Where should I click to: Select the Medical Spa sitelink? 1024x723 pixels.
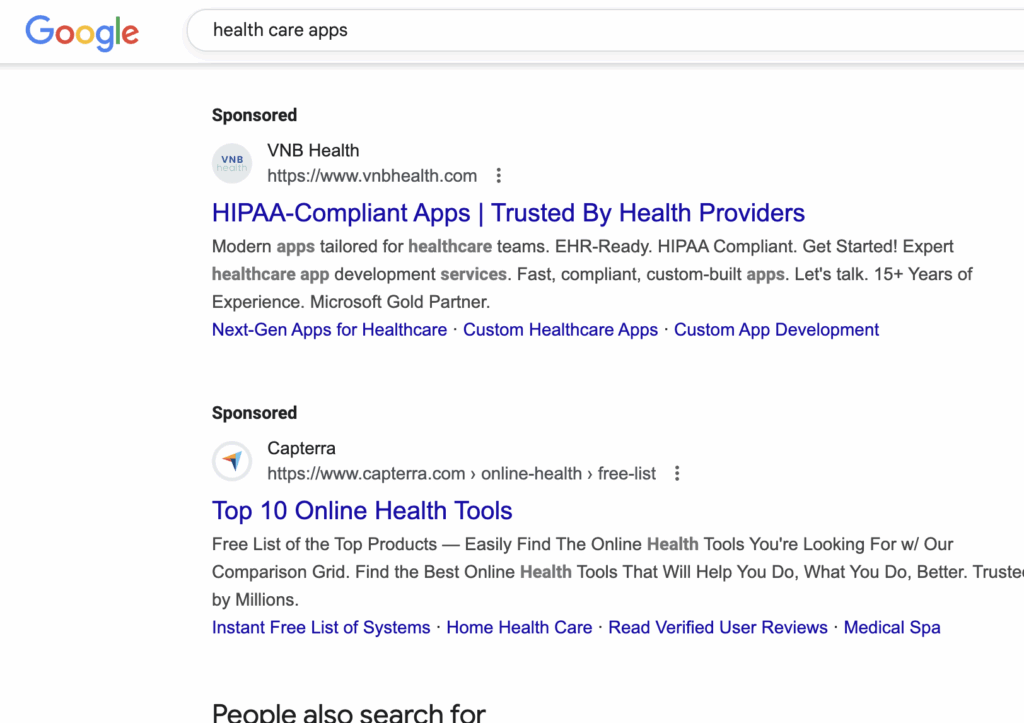click(x=892, y=628)
